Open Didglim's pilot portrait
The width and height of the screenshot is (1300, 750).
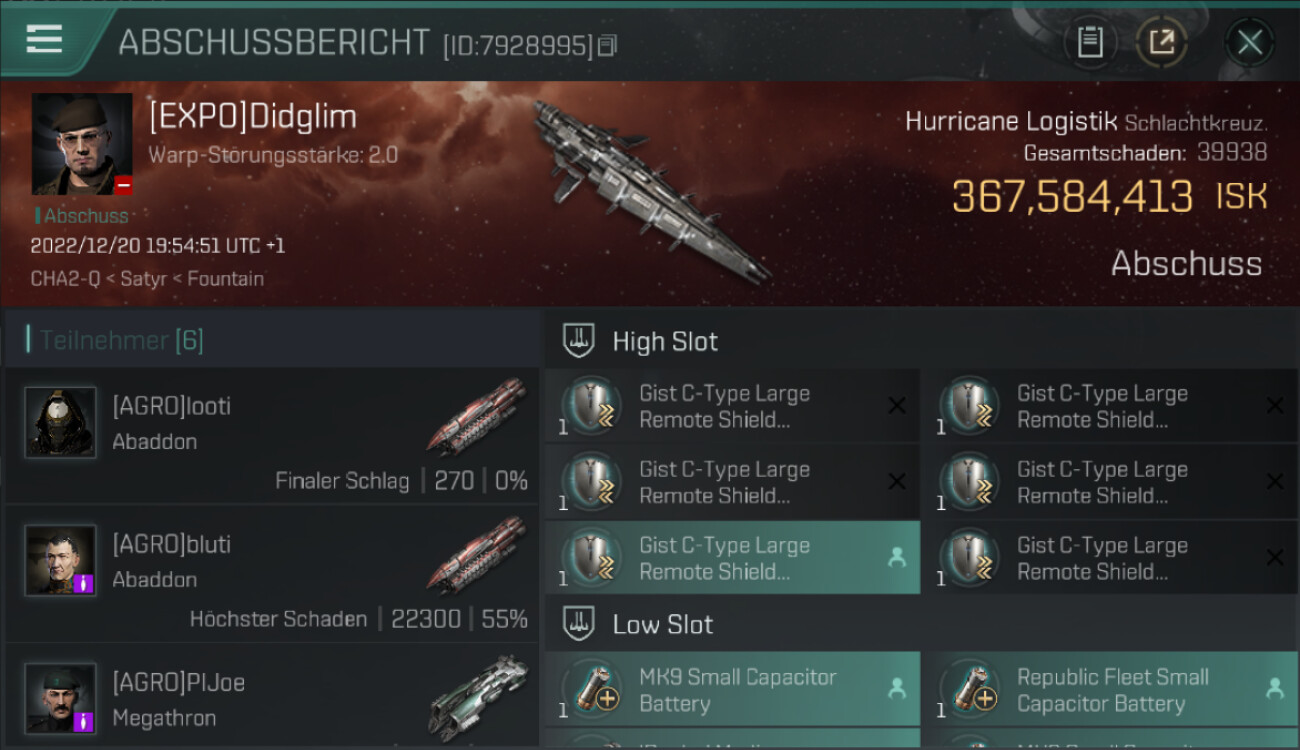82,144
